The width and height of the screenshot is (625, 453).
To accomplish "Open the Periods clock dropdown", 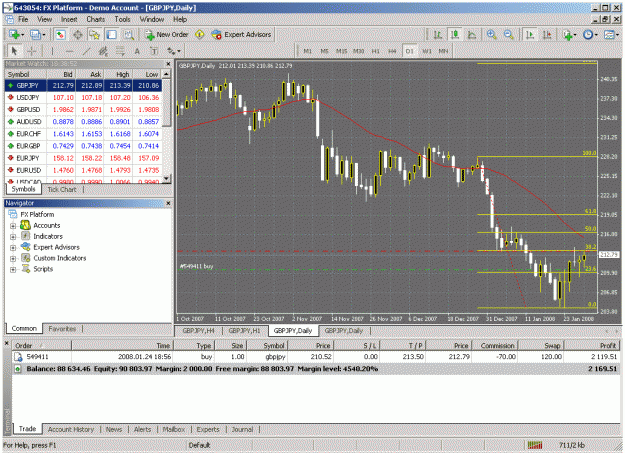I will [x=590, y=35].
